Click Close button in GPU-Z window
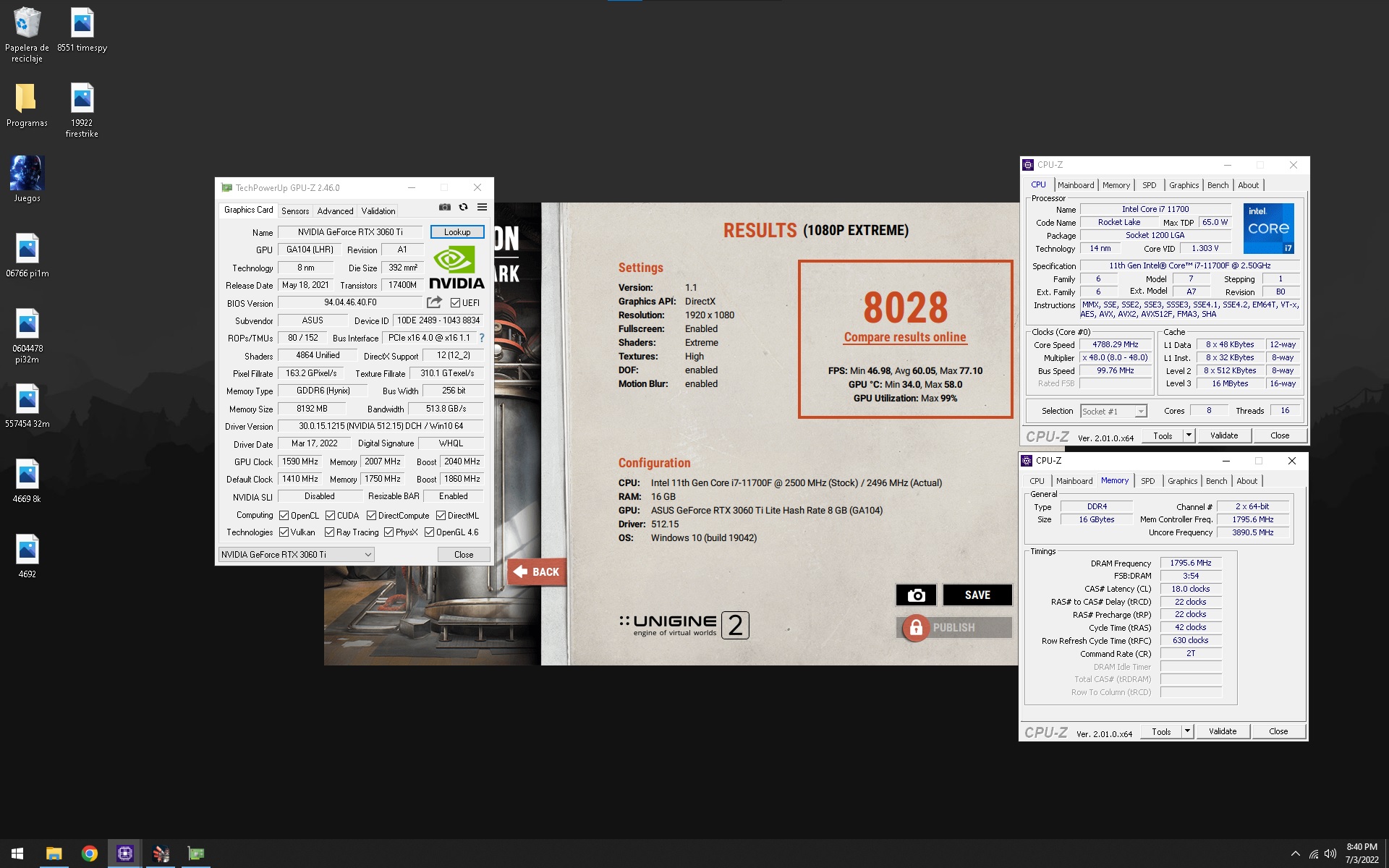 [464, 554]
